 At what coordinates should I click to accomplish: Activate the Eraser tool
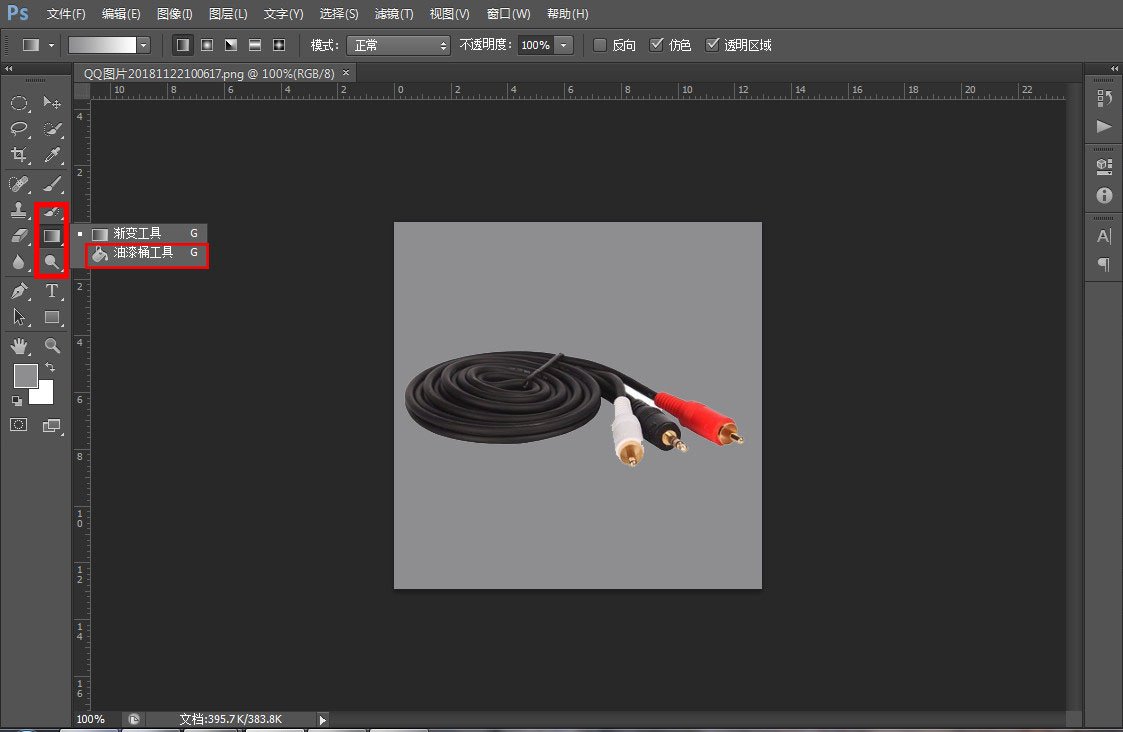pyautogui.click(x=19, y=236)
